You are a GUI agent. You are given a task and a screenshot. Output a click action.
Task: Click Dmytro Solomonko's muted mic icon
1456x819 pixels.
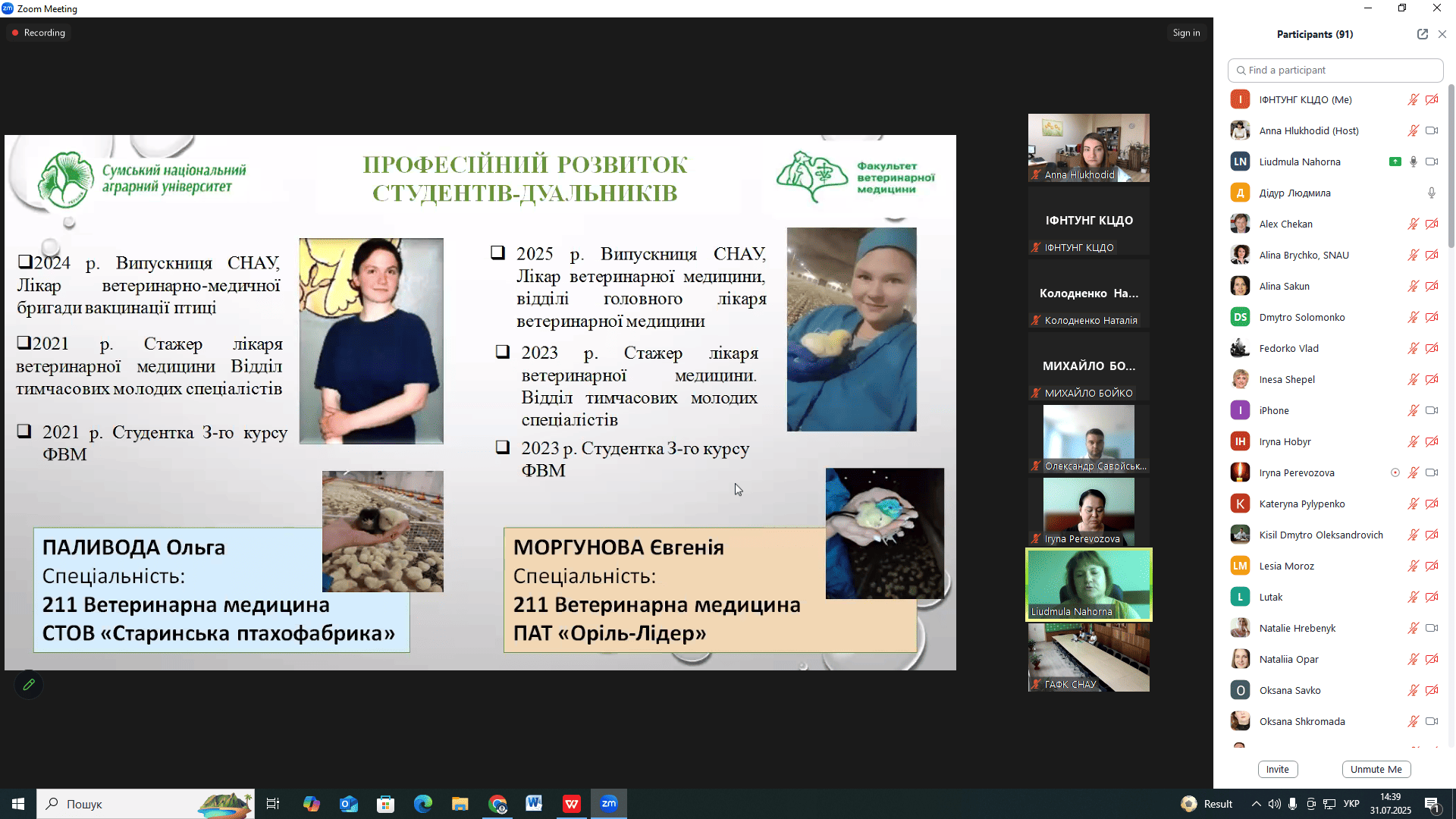[1414, 317]
